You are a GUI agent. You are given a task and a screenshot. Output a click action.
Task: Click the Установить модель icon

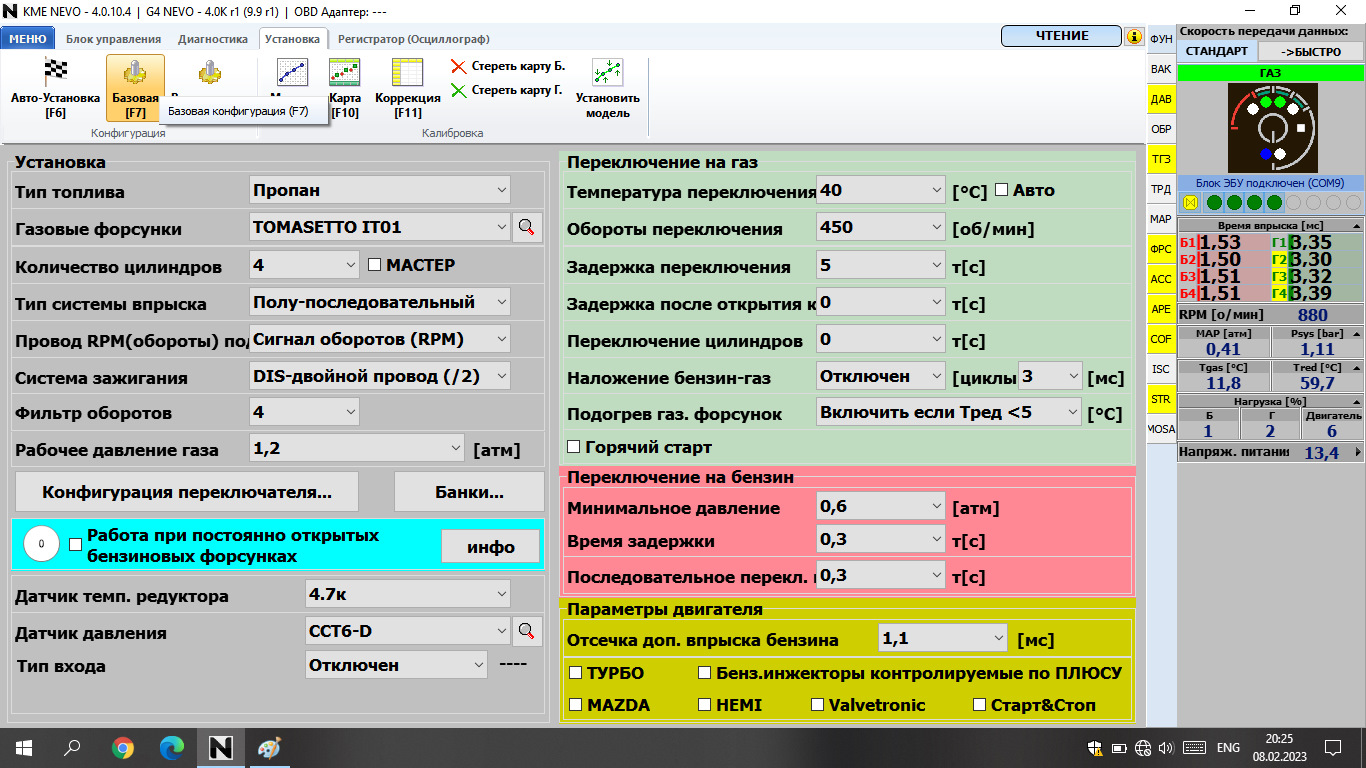pos(607,73)
